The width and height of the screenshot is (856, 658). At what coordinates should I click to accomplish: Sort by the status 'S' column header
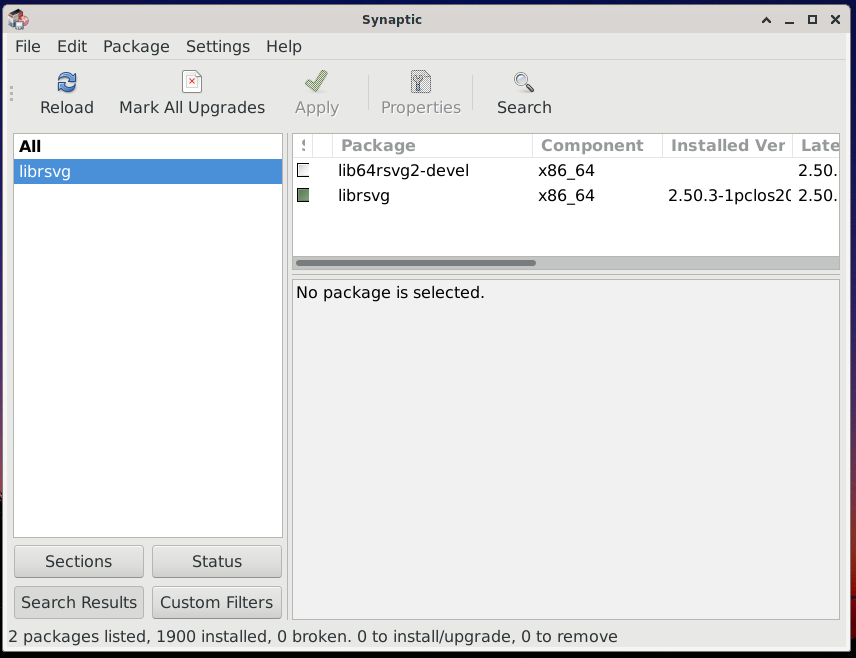(x=304, y=146)
